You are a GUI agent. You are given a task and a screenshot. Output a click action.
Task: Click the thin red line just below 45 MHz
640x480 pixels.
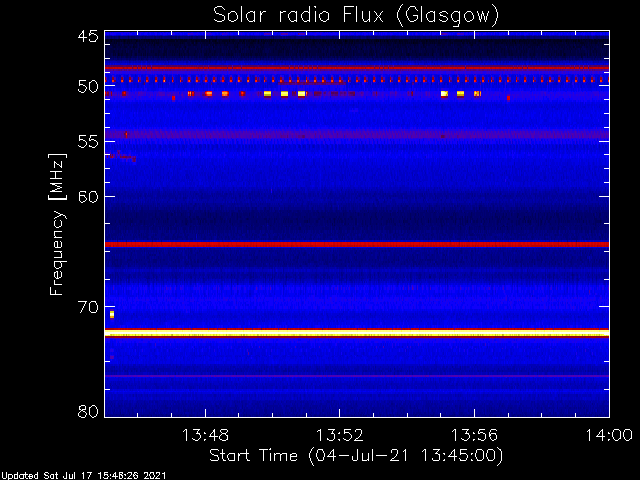coord(357,68)
